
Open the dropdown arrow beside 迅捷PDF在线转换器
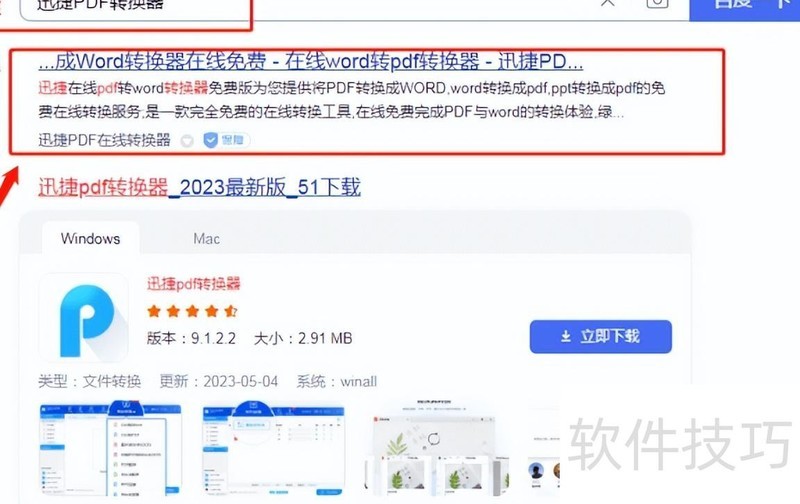(x=187, y=141)
